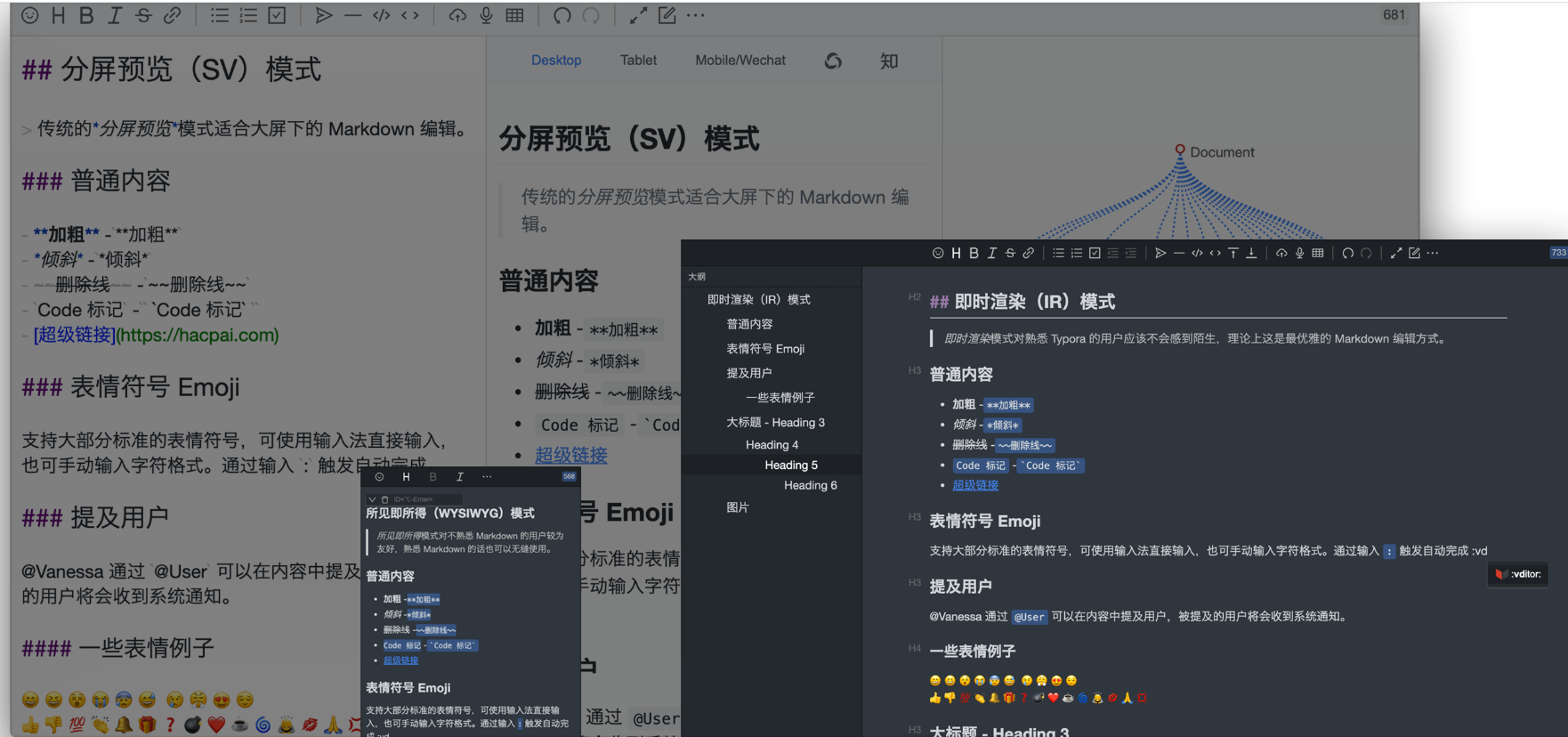The height and width of the screenshot is (737, 1568).
Task: Insert link via the light SV editor toolbar
Action: coord(172,15)
